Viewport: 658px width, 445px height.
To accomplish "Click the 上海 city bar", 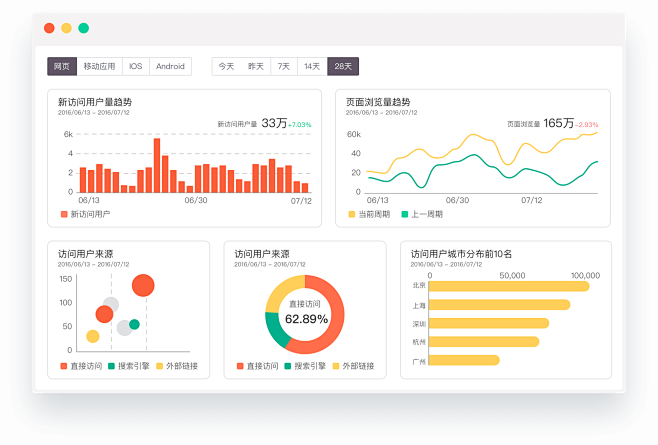I will pyautogui.click(x=499, y=305).
